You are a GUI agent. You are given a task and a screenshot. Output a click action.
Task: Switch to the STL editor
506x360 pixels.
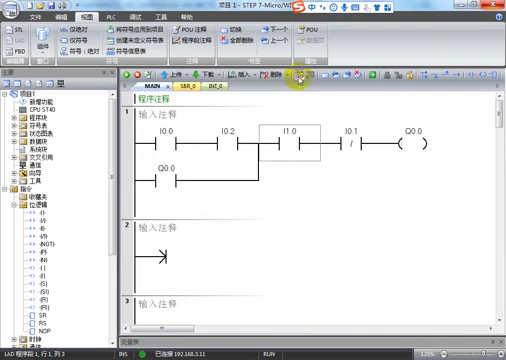(15, 30)
